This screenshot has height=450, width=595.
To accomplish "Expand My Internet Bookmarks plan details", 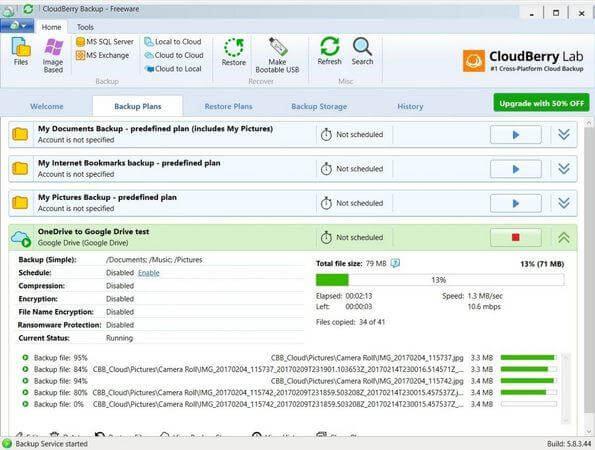I will coord(564,168).
